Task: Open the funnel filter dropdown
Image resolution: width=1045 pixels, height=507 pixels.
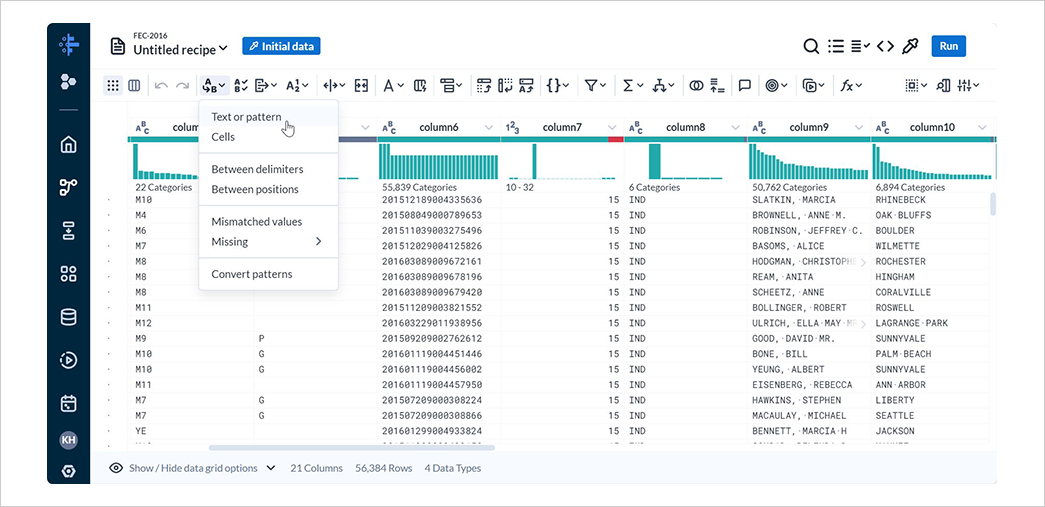Action: pyautogui.click(x=595, y=85)
